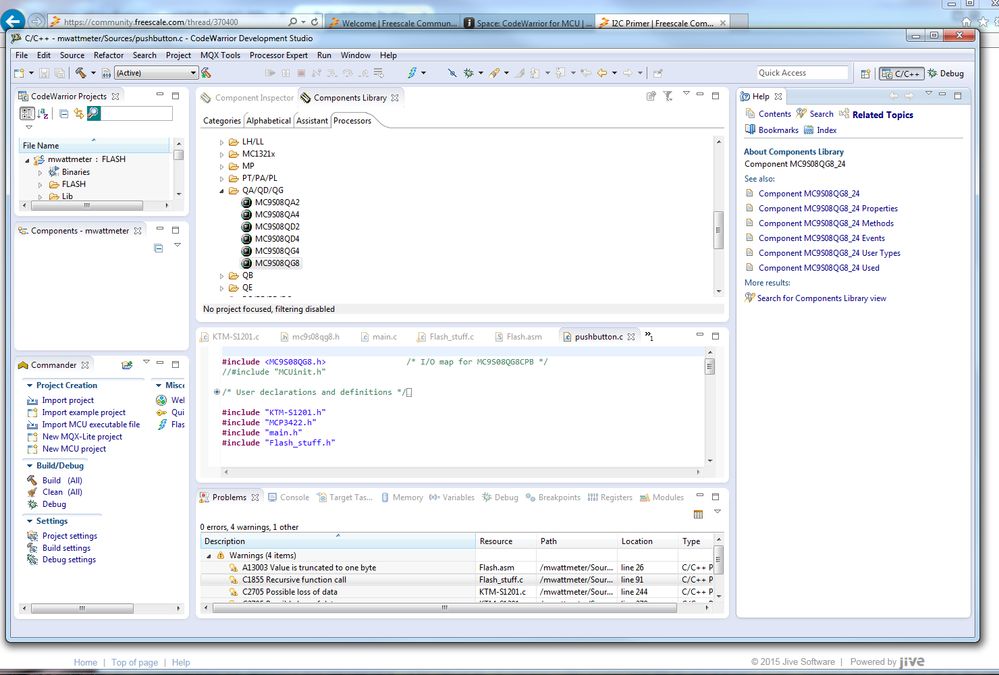
Task: Switch to the Alphabetical tab
Action: 268,121
